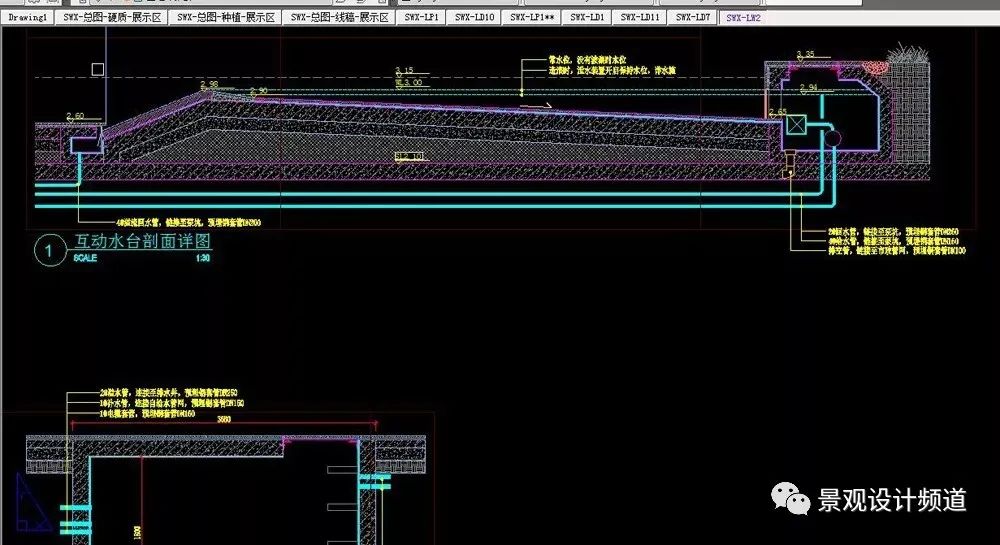Select the SWX-总图-种植-展示区 tab
The width and height of the screenshot is (1000, 545).
(x=225, y=18)
